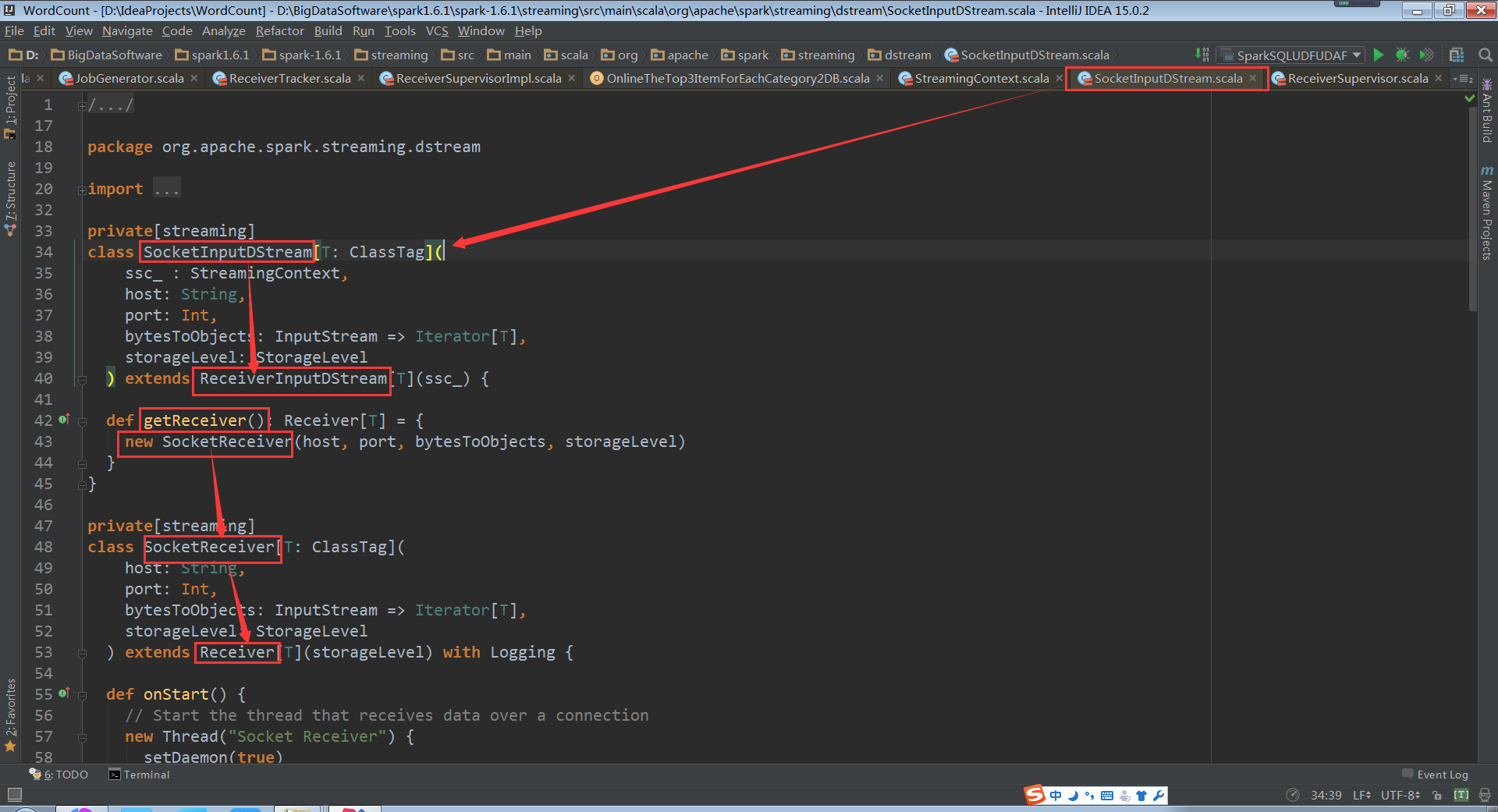Switch to the StreamingContext.scala tab
The image size is (1498, 812).
pos(982,78)
